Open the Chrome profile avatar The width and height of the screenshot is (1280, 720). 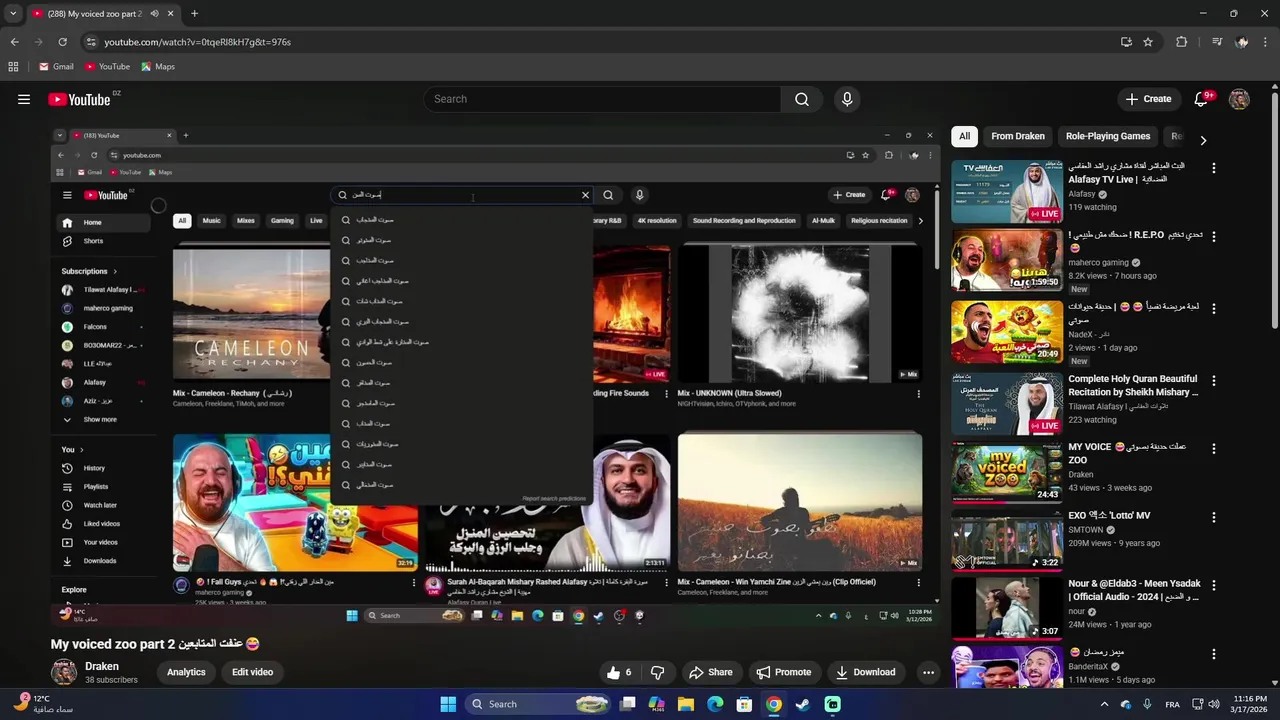click(1242, 42)
